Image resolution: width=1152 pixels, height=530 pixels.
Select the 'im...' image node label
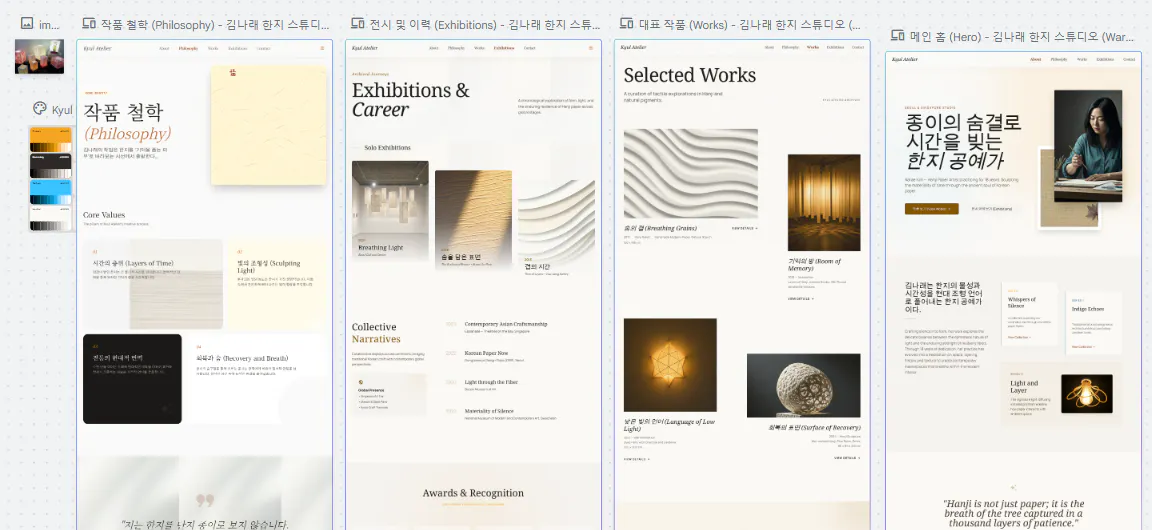coord(49,25)
